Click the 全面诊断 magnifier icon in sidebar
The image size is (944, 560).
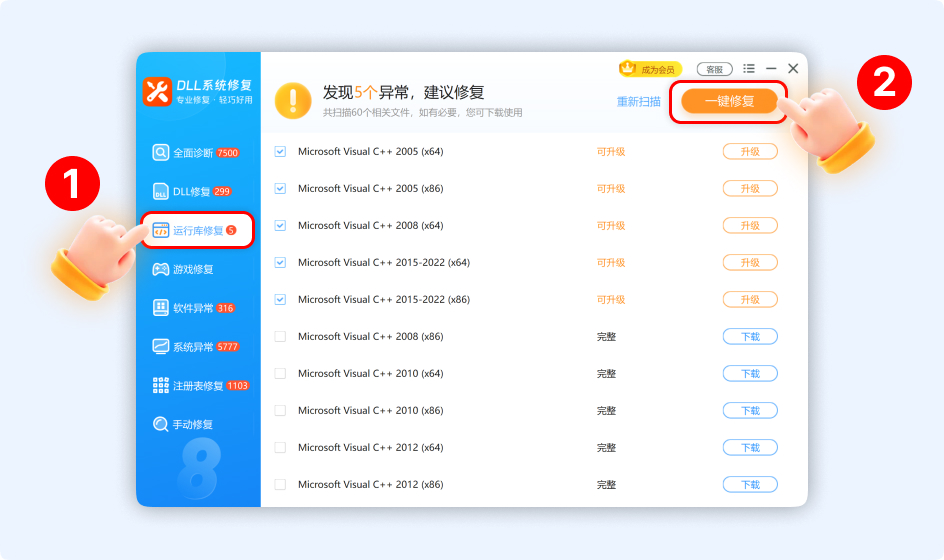click(x=160, y=152)
